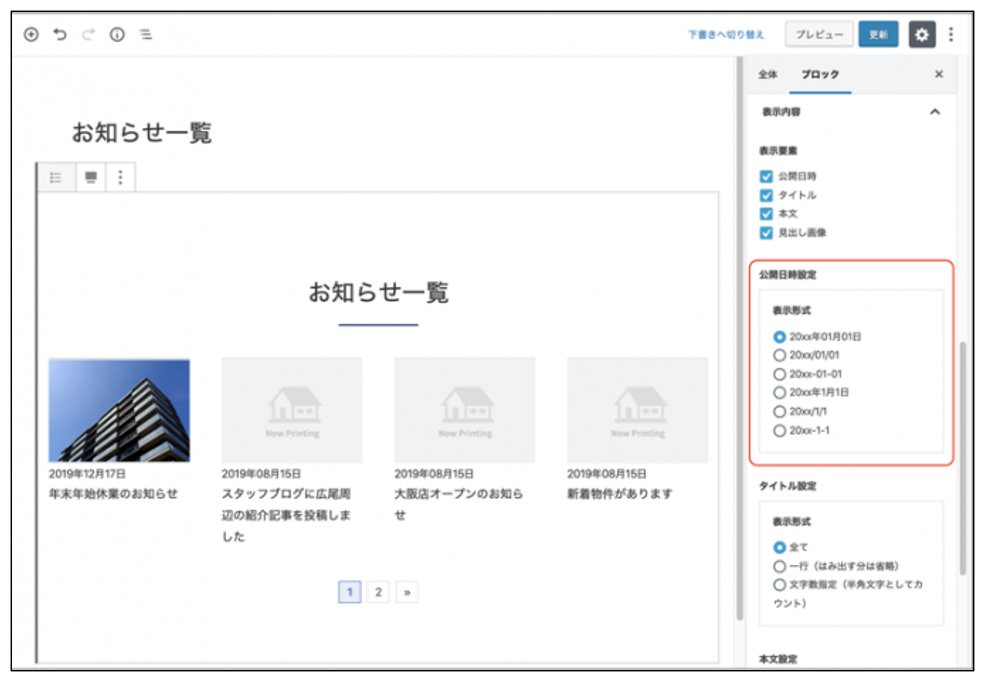Image resolution: width=984 pixels, height=679 pixels.
Task: Open the top-right more options menu
Action: tap(951, 34)
